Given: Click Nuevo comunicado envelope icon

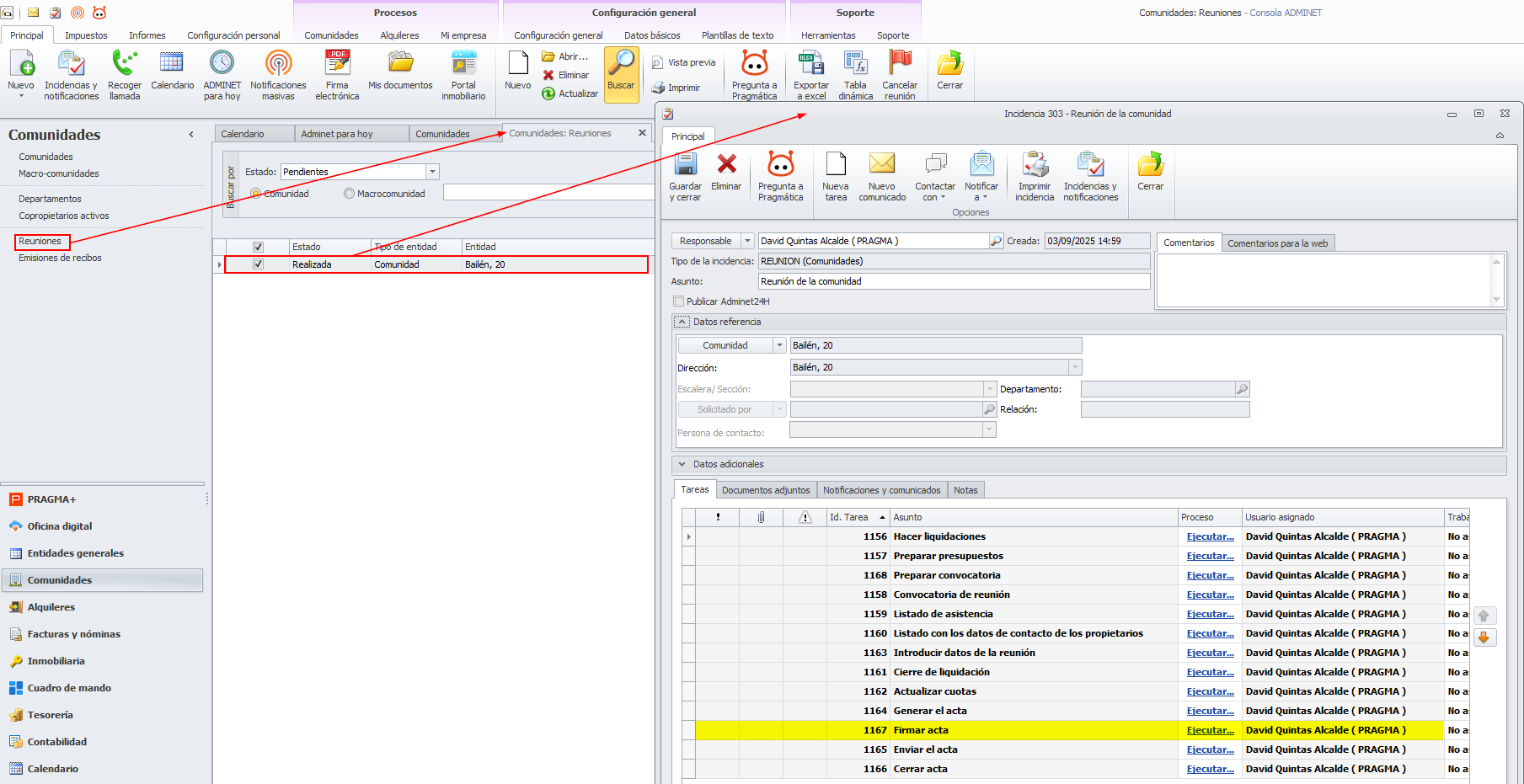Looking at the screenshot, I should (882, 165).
